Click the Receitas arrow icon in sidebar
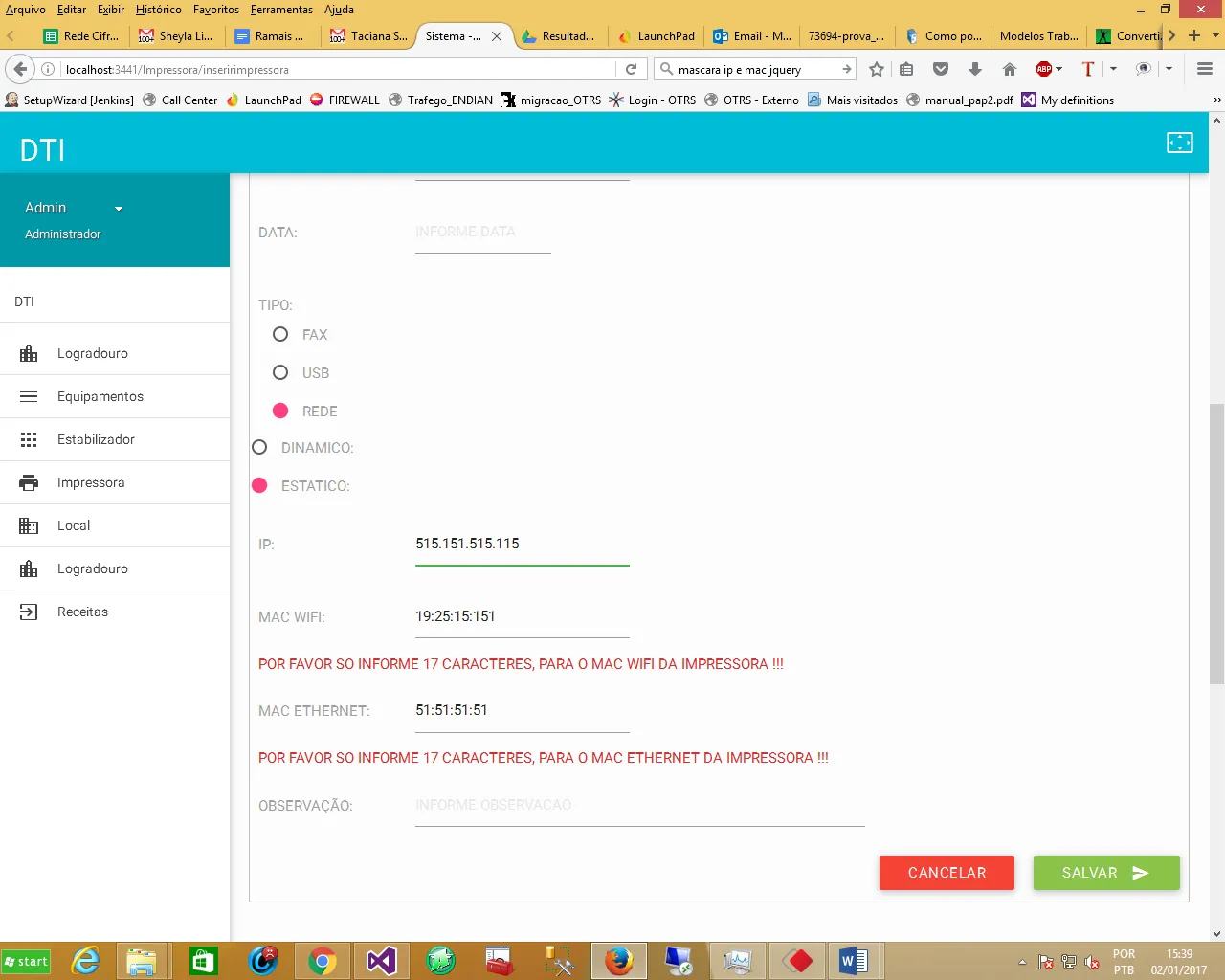Screen dimensions: 1225x980 (x=29, y=612)
